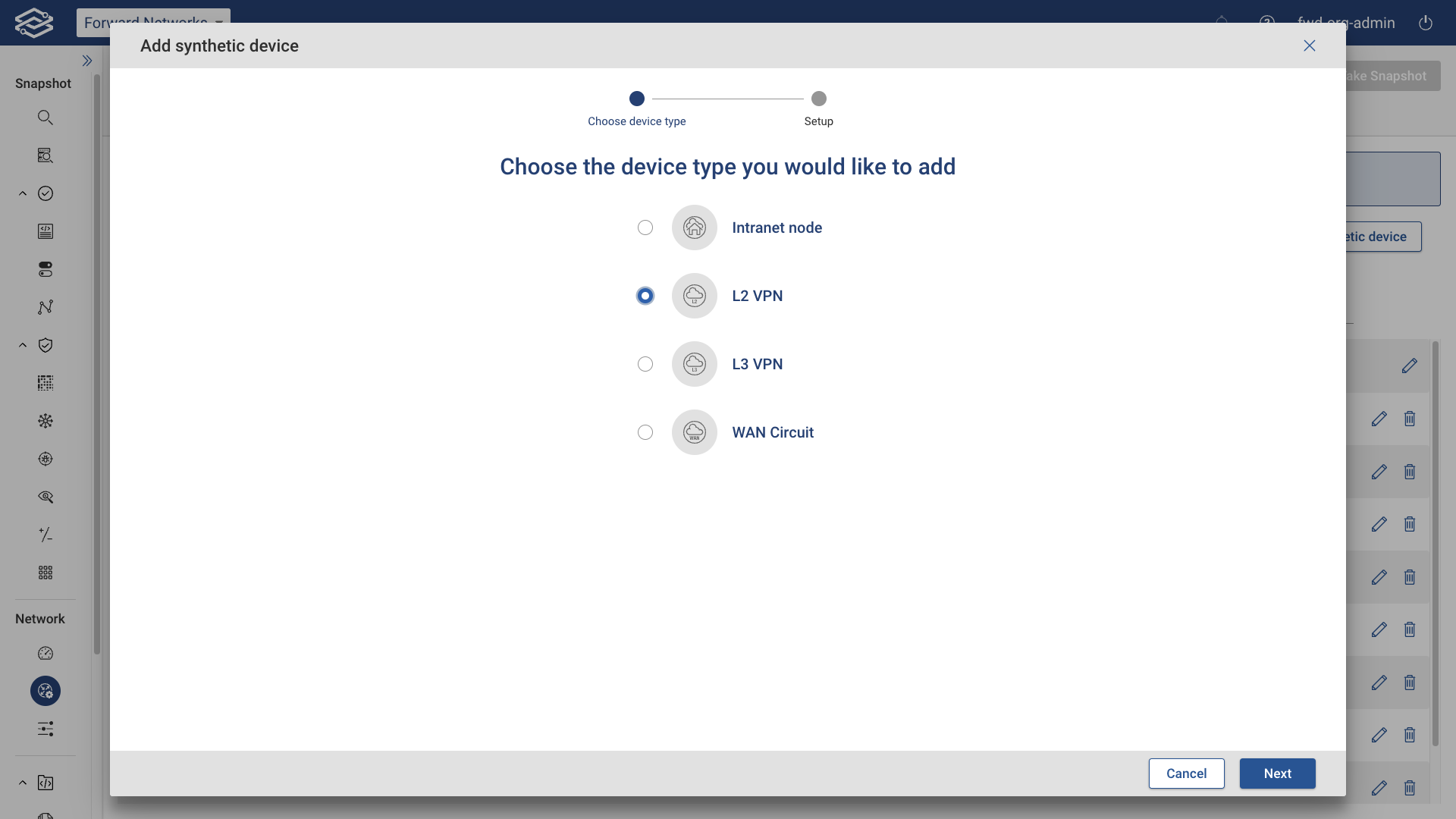This screenshot has height=819, width=1456.
Task: Choose the WAN Circuit radio button
Action: pyautogui.click(x=645, y=432)
